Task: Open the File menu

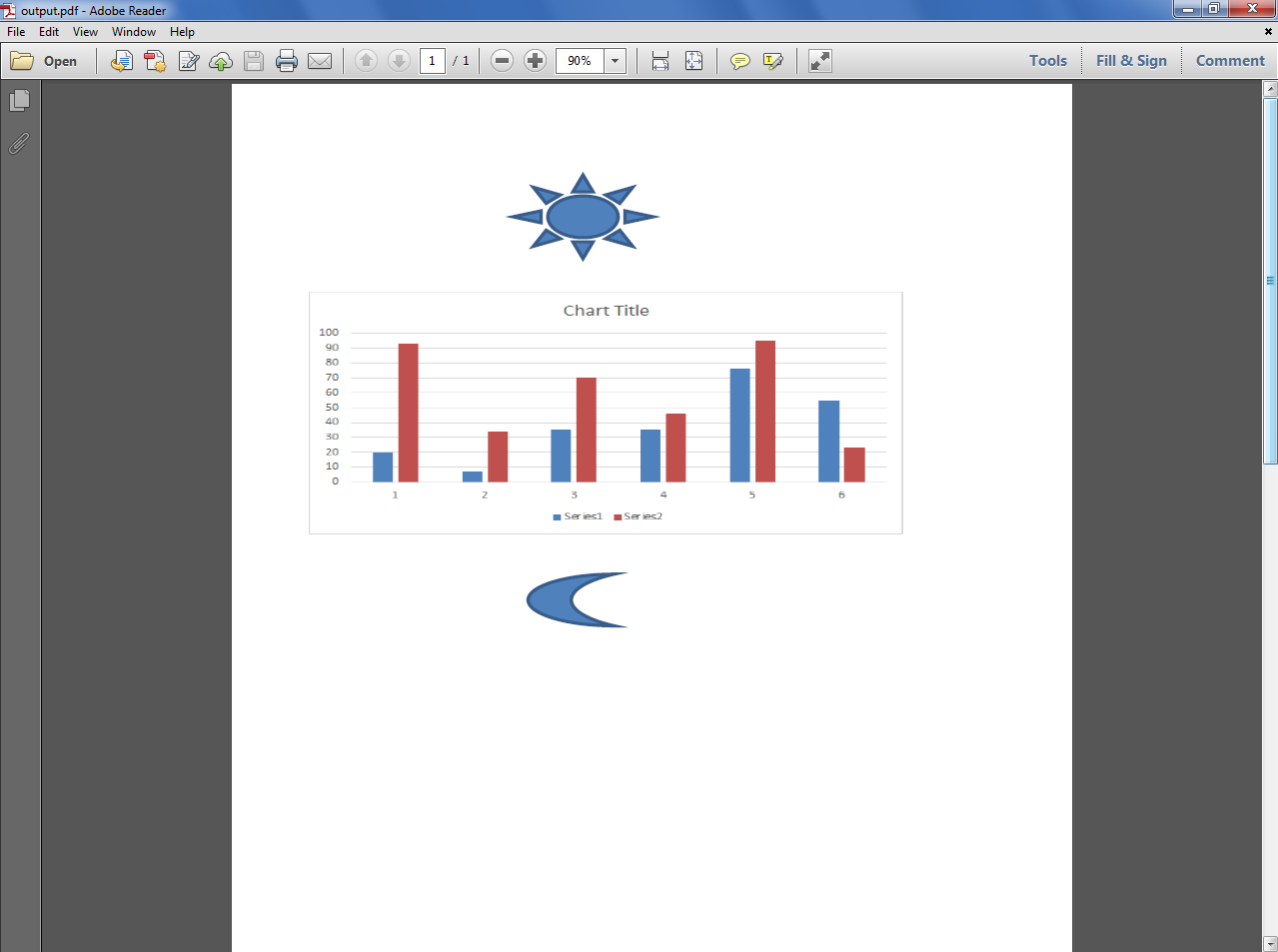Action: [x=16, y=32]
